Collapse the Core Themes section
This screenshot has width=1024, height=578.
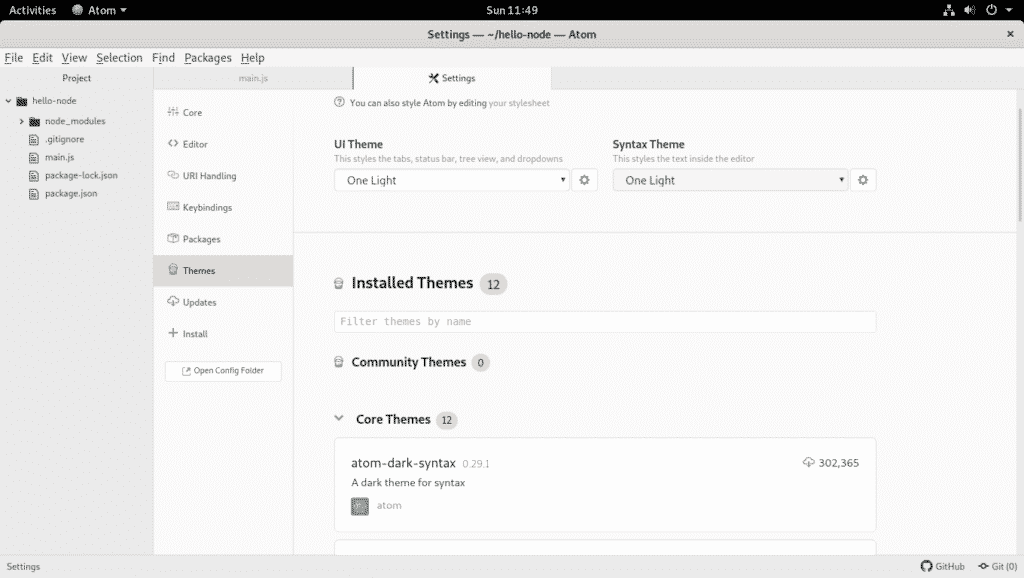click(339, 420)
